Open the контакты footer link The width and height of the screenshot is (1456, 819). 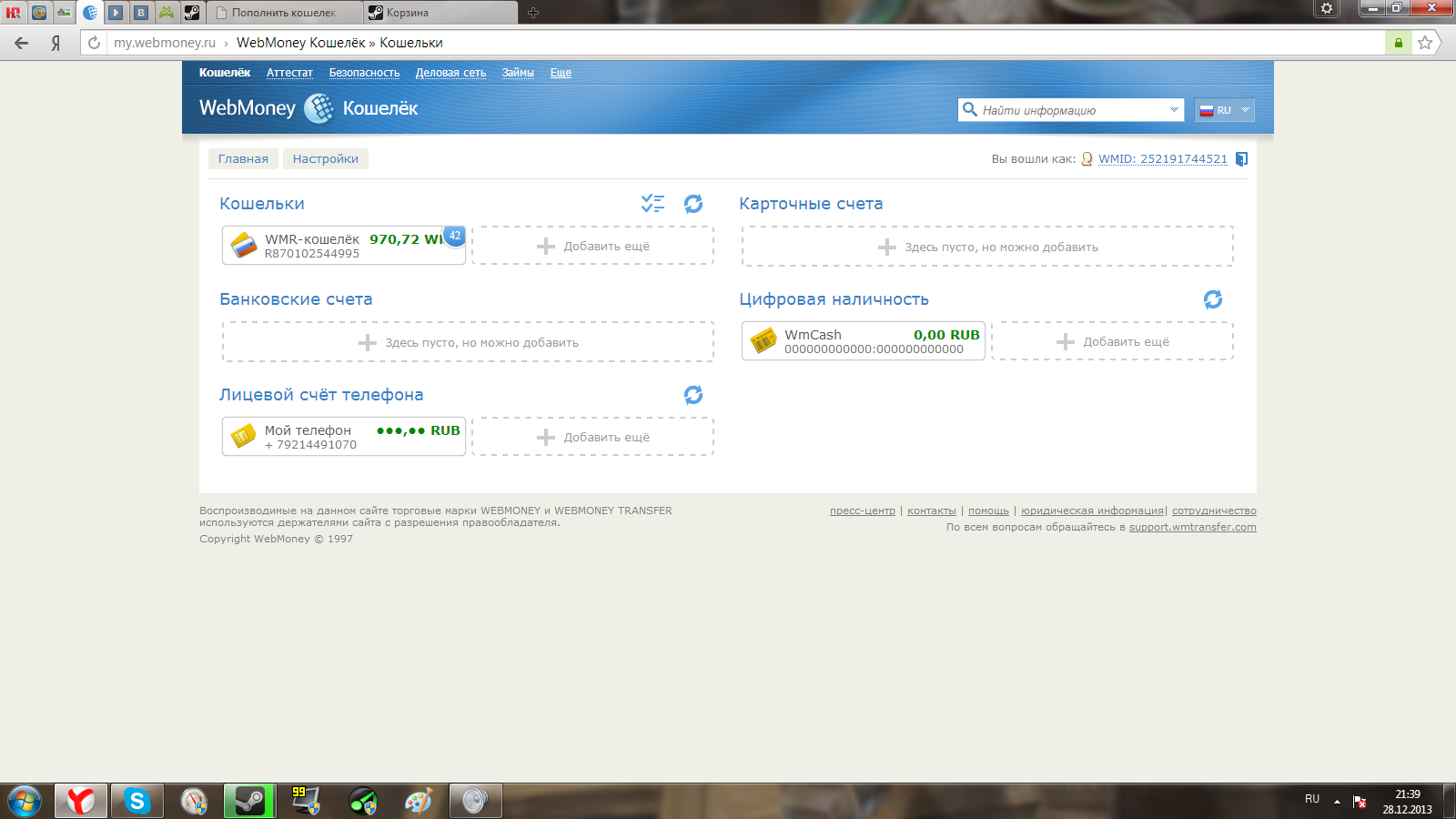pyautogui.click(x=932, y=511)
